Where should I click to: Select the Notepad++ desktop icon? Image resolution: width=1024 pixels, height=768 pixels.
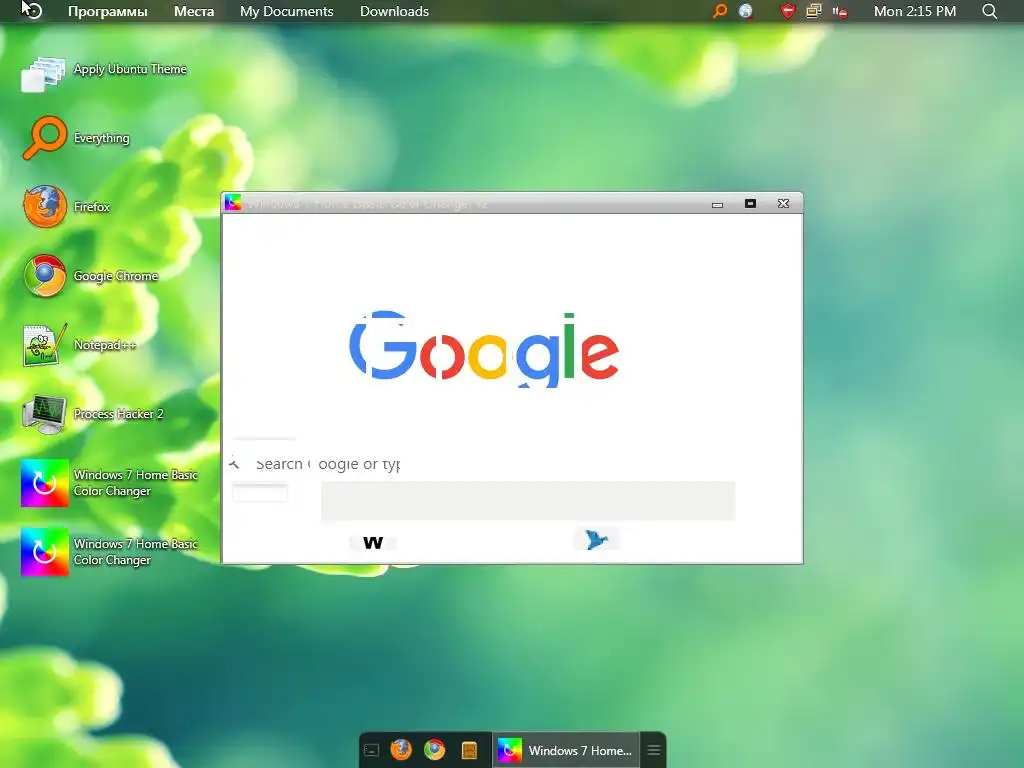coord(80,345)
